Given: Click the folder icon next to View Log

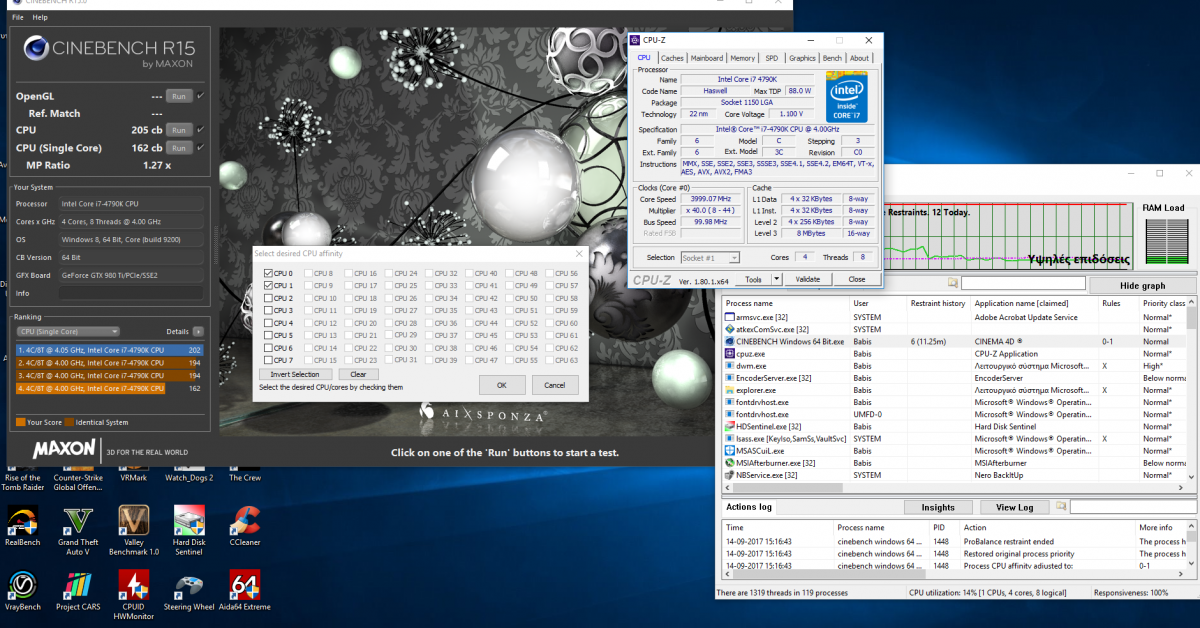Looking at the screenshot, I should [1060, 507].
